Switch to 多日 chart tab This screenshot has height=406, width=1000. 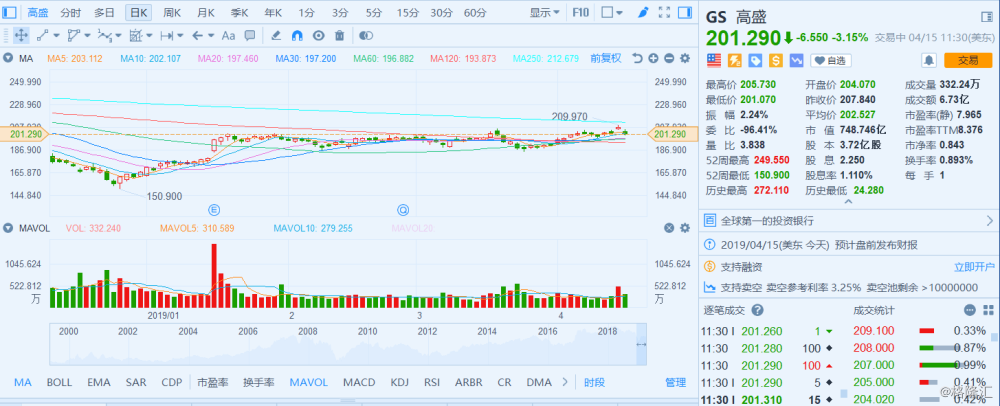tap(105, 12)
